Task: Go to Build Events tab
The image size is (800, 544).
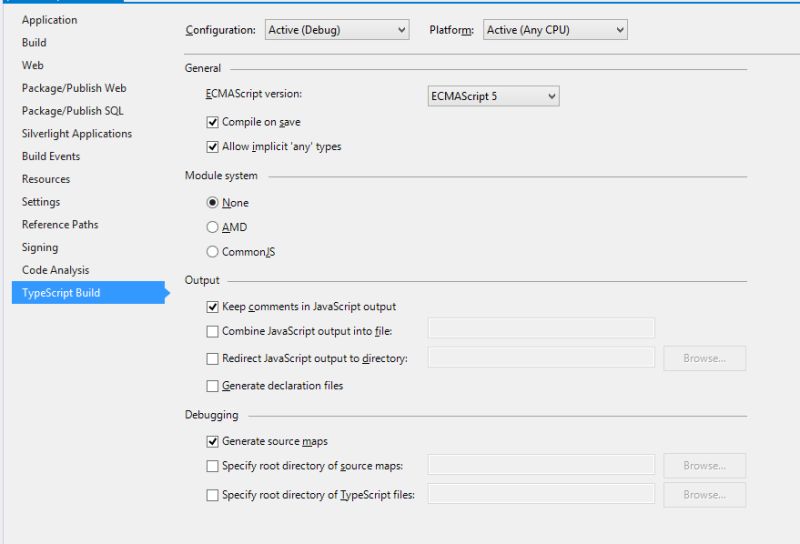Action: coord(51,156)
